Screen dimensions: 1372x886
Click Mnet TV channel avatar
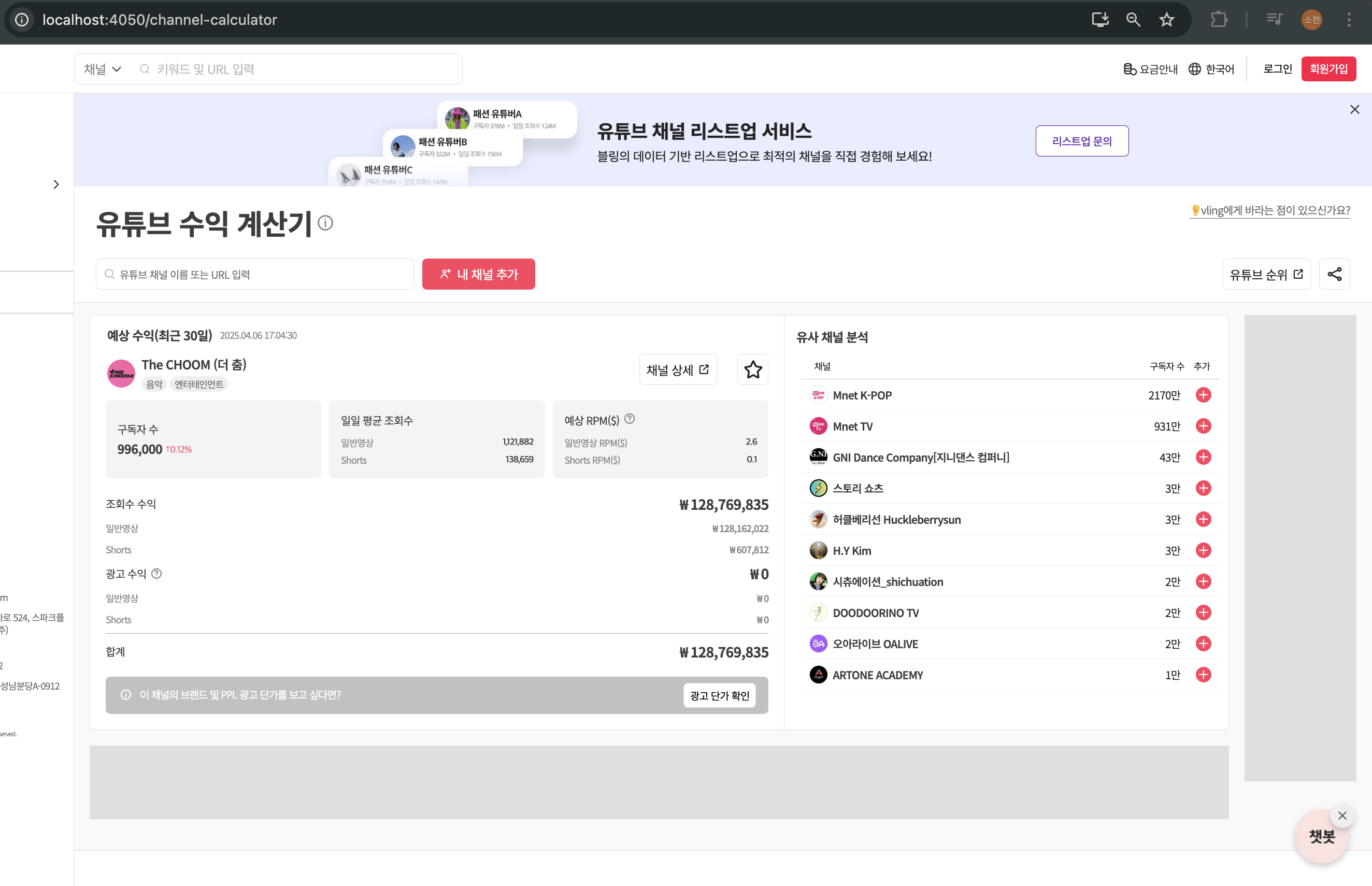(x=818, y=426)
